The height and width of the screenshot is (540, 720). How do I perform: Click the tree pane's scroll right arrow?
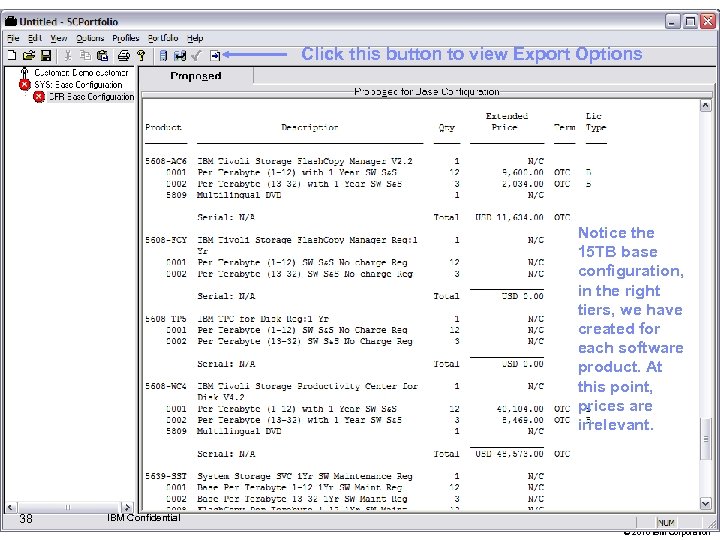(x=127, y=507)
